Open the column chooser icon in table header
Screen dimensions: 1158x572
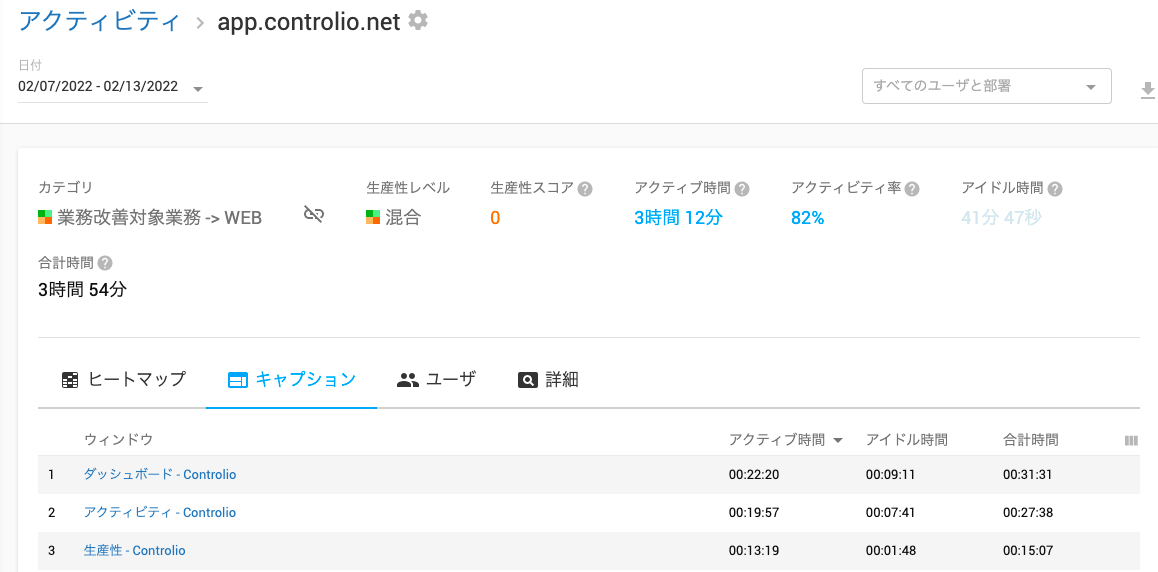[x=1131, y=440]
